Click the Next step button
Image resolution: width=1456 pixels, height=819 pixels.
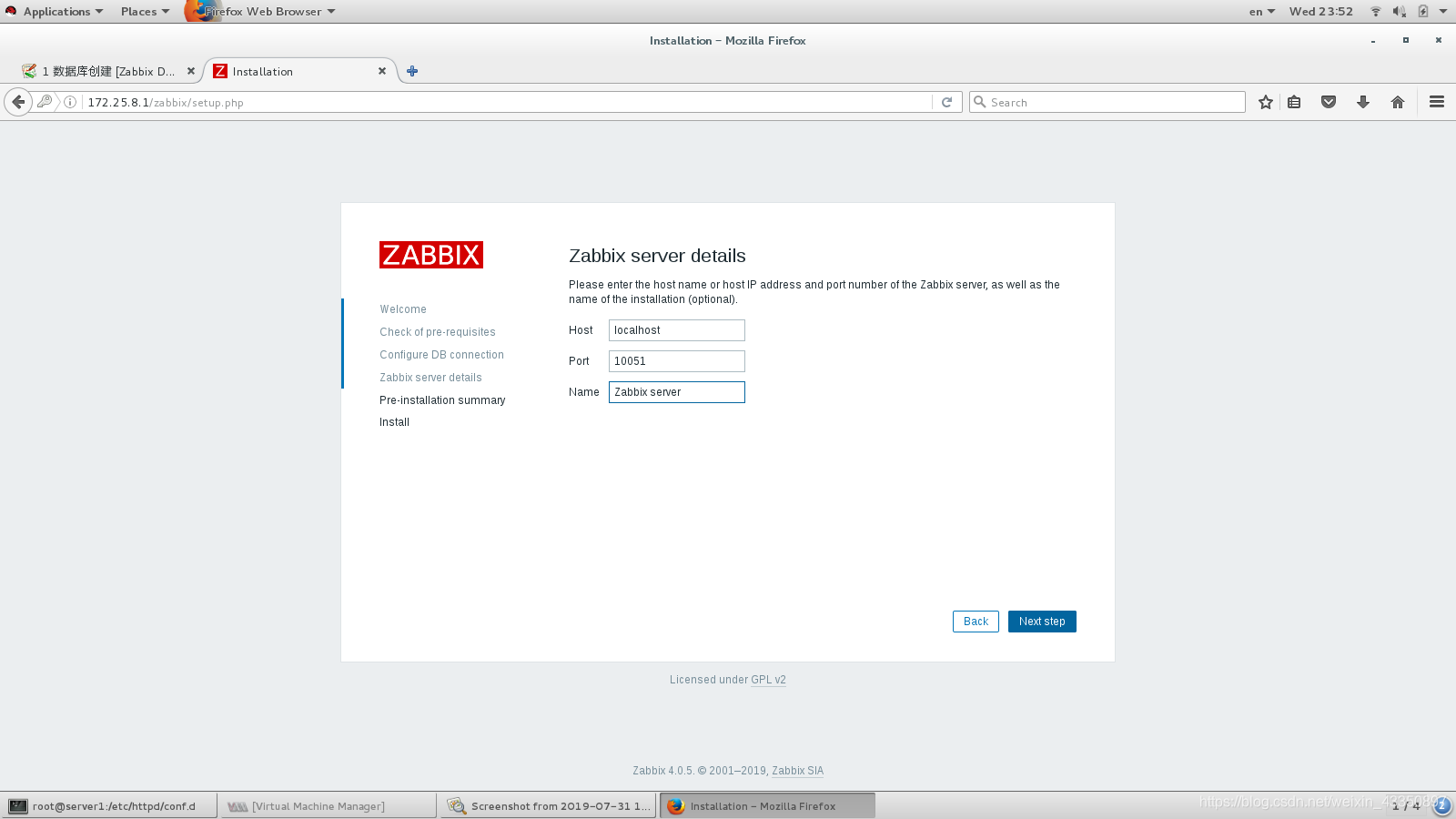tap(1042, 622)
